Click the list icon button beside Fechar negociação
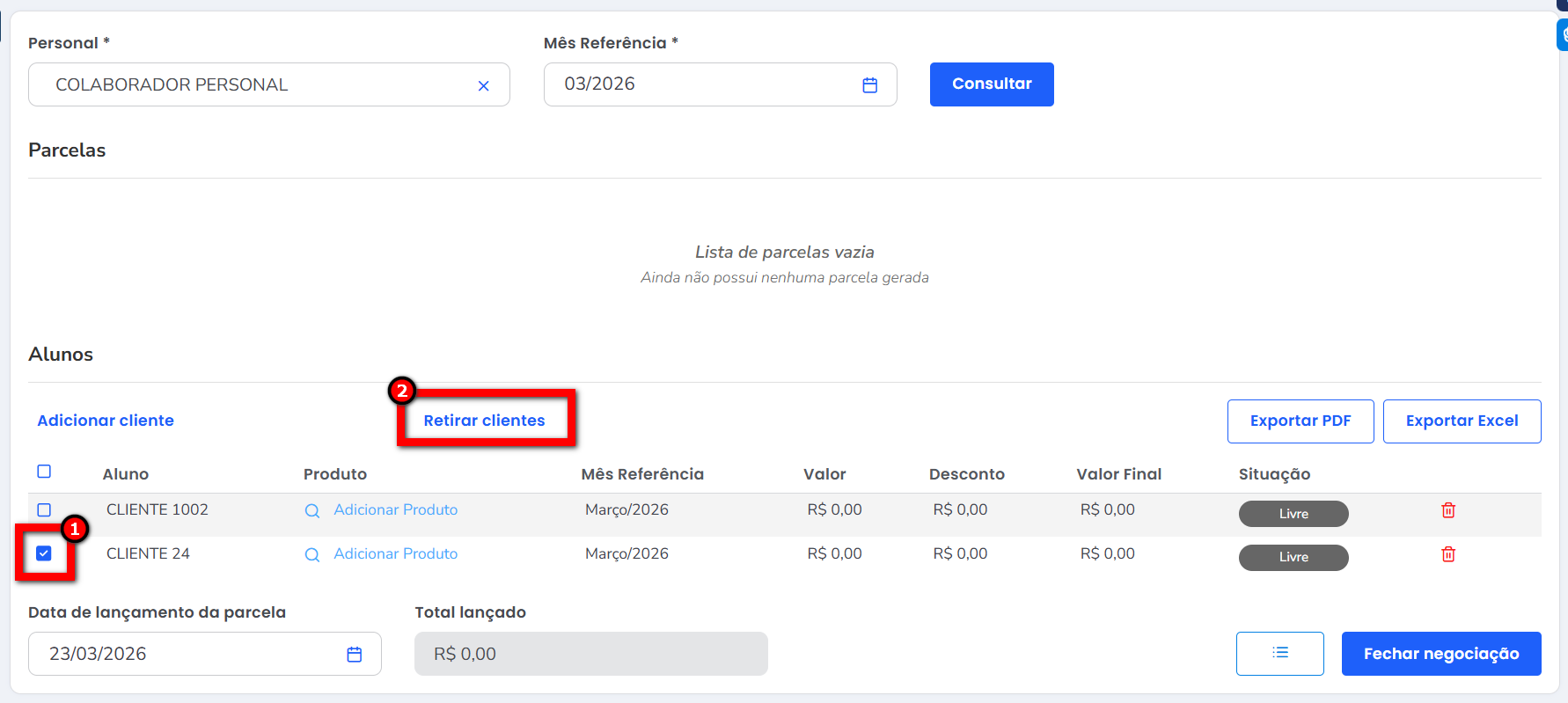 click(x=1279, y=653)
